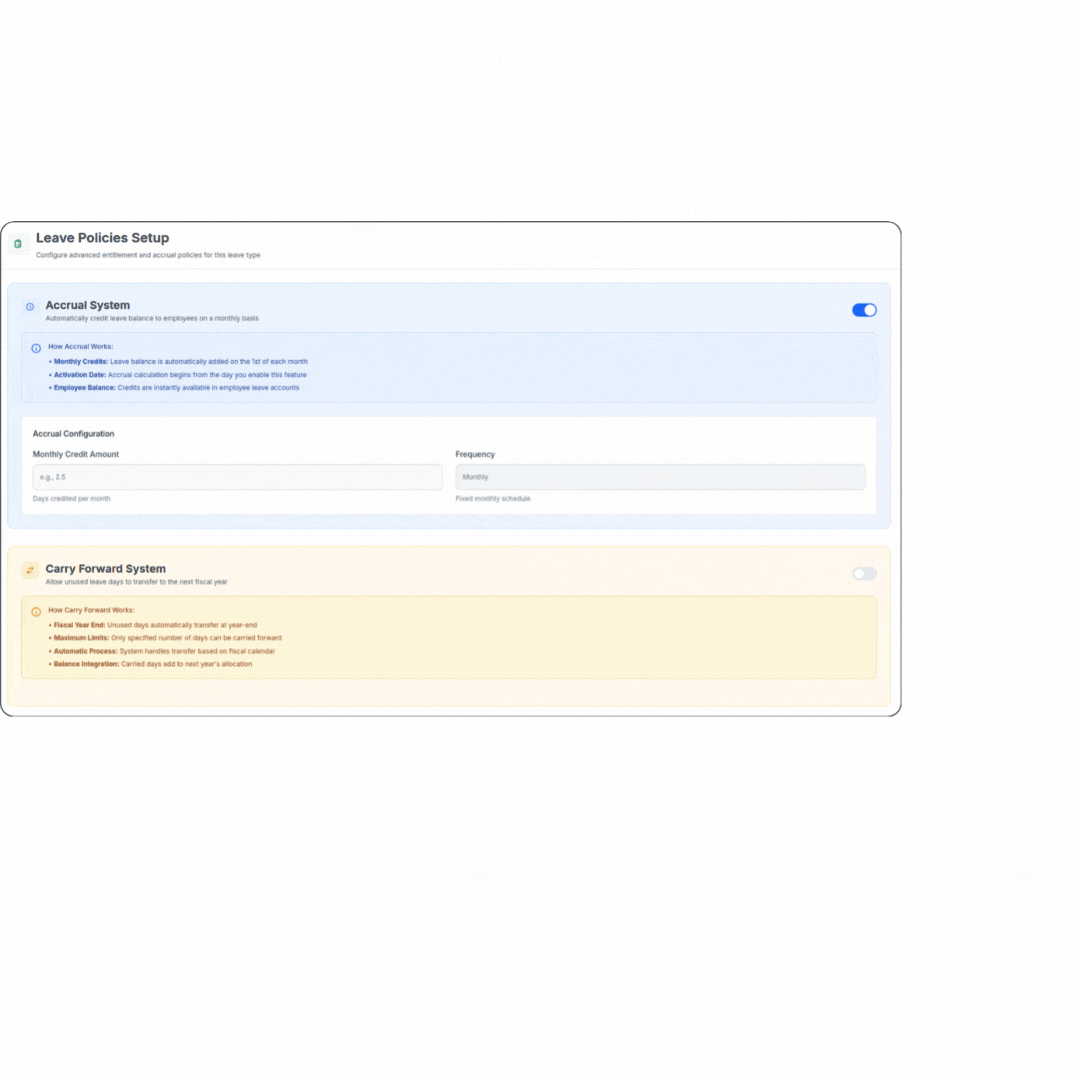The height and width of the screenshot is (1080, 1080).
Task: Turn off monthly leave accrual switch
Action: tap(864, 310)
